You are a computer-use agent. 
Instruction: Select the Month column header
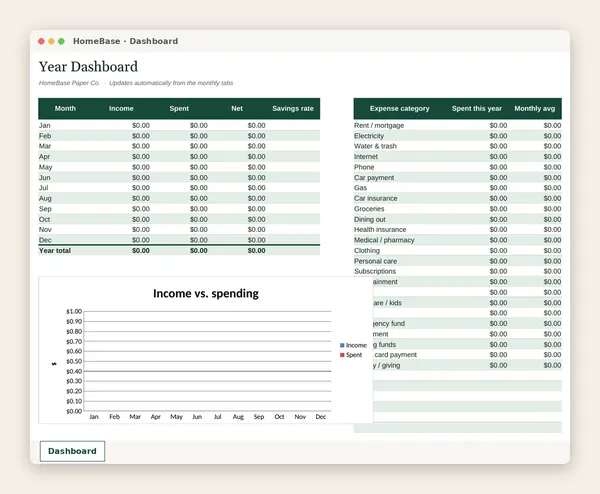(x=65, y=108)
